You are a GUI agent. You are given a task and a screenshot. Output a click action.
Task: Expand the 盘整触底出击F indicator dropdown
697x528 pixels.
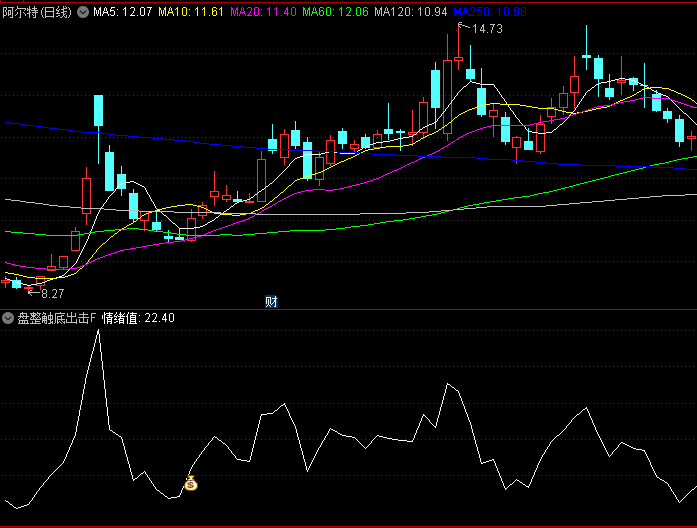[x=8, y=318]
